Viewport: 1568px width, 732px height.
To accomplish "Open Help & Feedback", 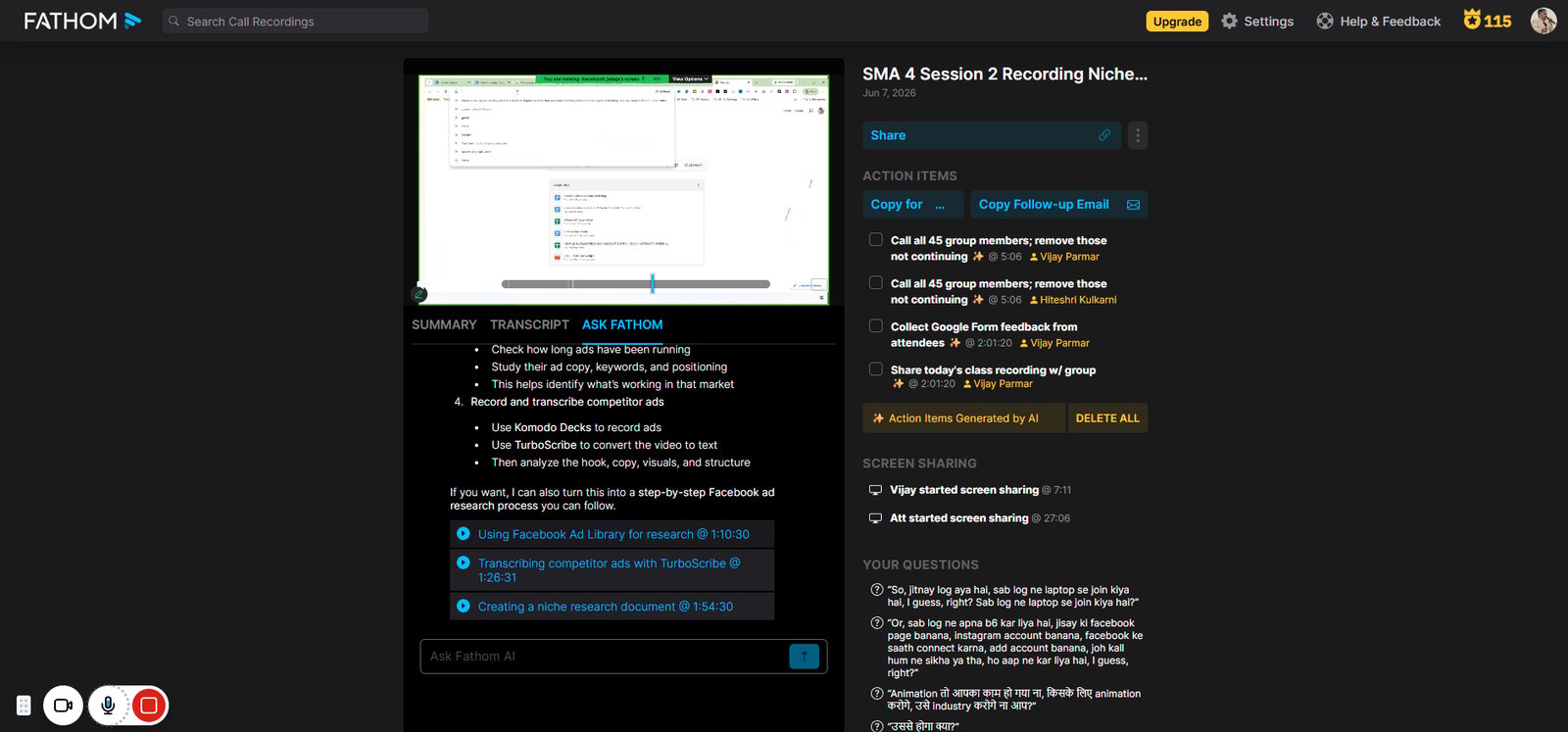I will coord(1378,21).
